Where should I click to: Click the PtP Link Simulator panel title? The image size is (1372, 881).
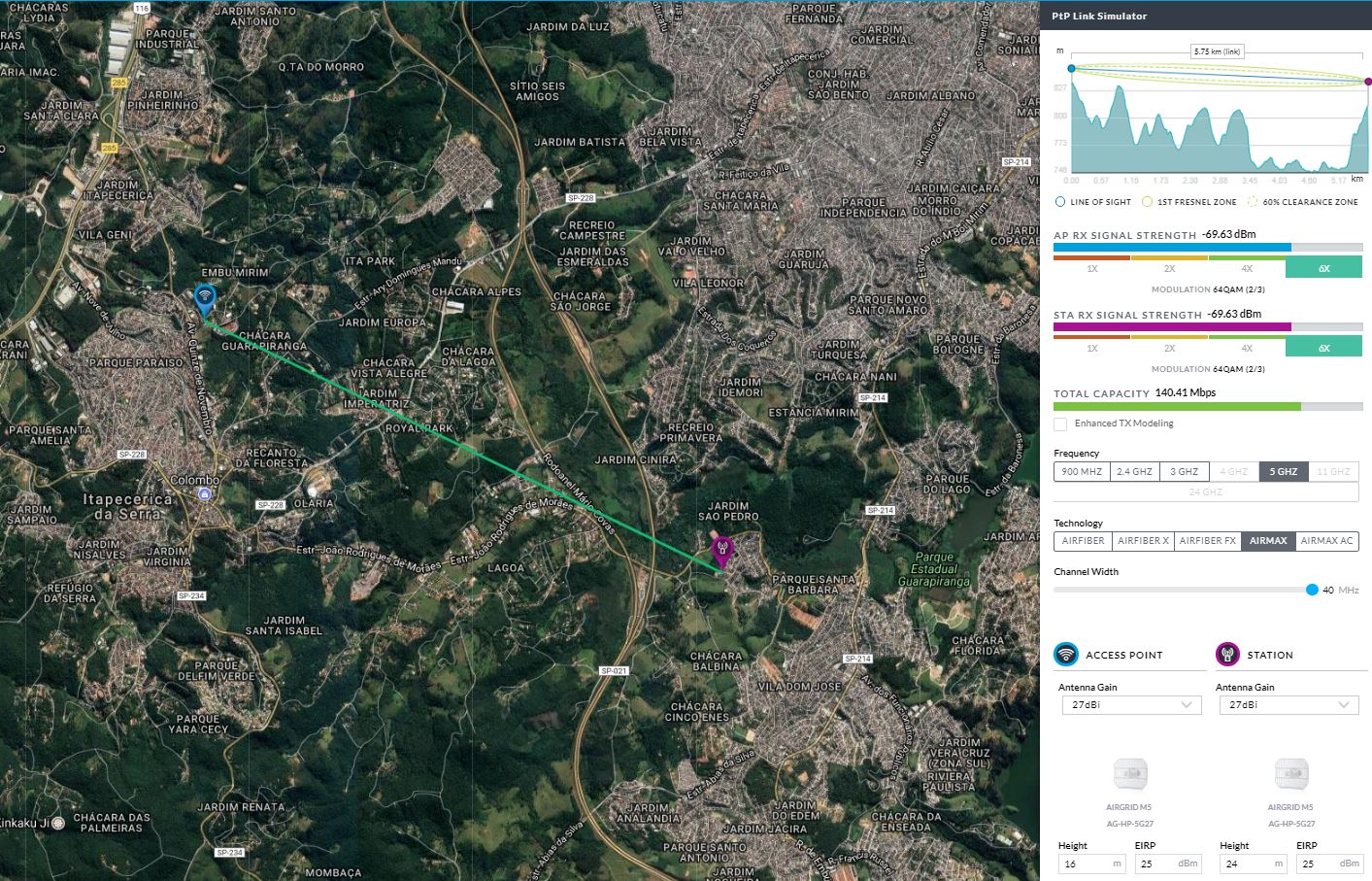point(1099,17)
